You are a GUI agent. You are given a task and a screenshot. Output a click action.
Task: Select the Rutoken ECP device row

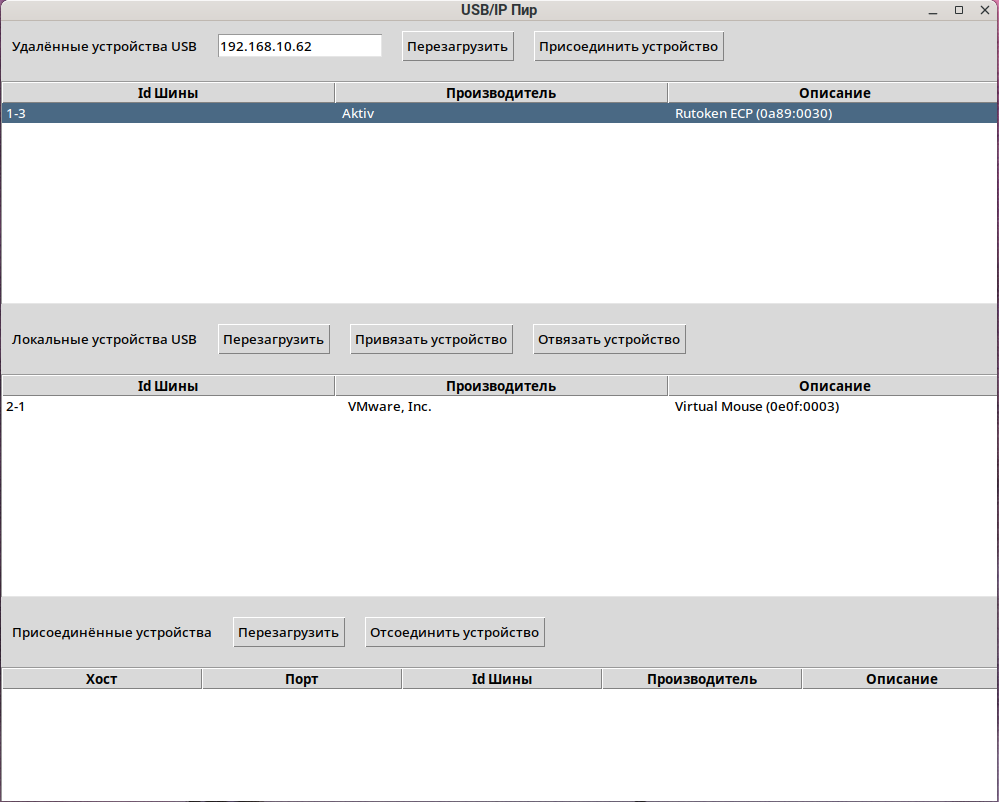point(500,113)
